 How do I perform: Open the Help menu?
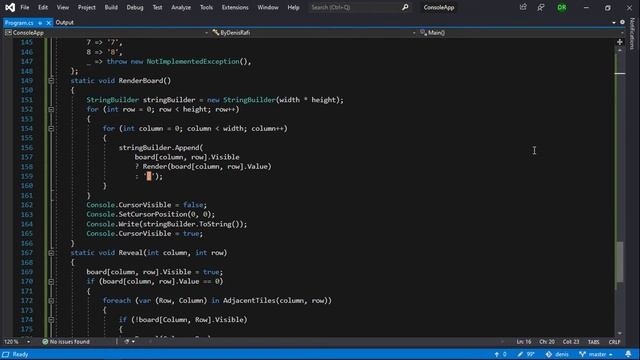[293, 7]
